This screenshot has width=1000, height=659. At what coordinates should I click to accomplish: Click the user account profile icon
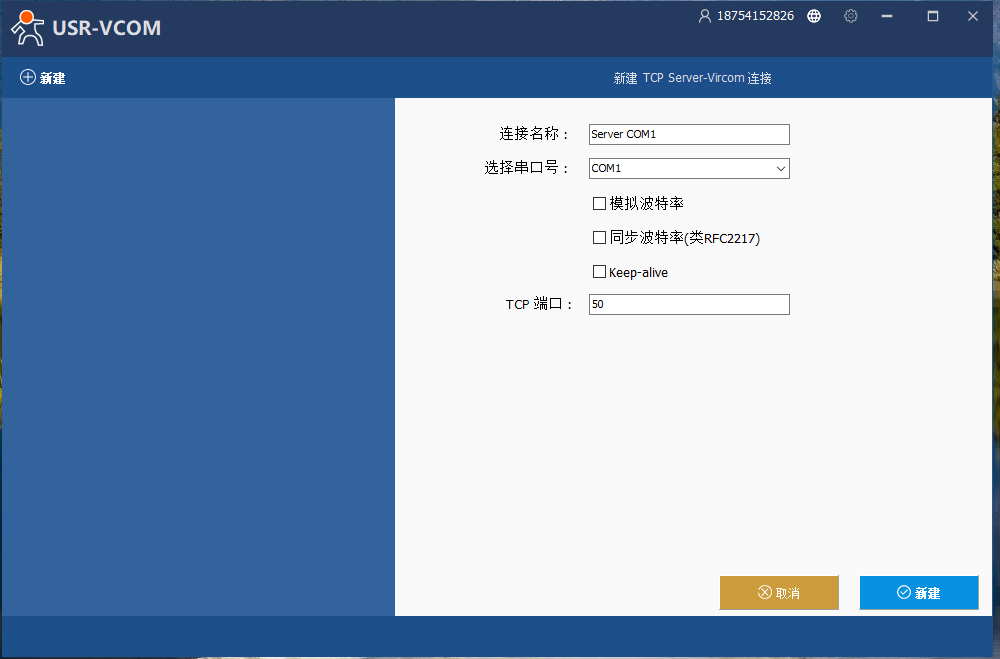[705, 16]
